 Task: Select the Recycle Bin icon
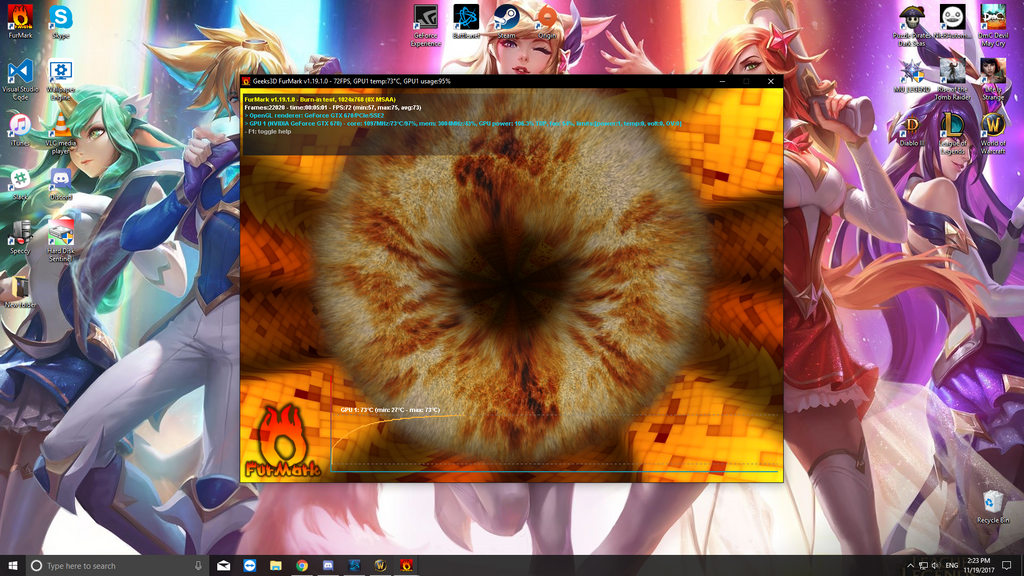coord(993,507)
